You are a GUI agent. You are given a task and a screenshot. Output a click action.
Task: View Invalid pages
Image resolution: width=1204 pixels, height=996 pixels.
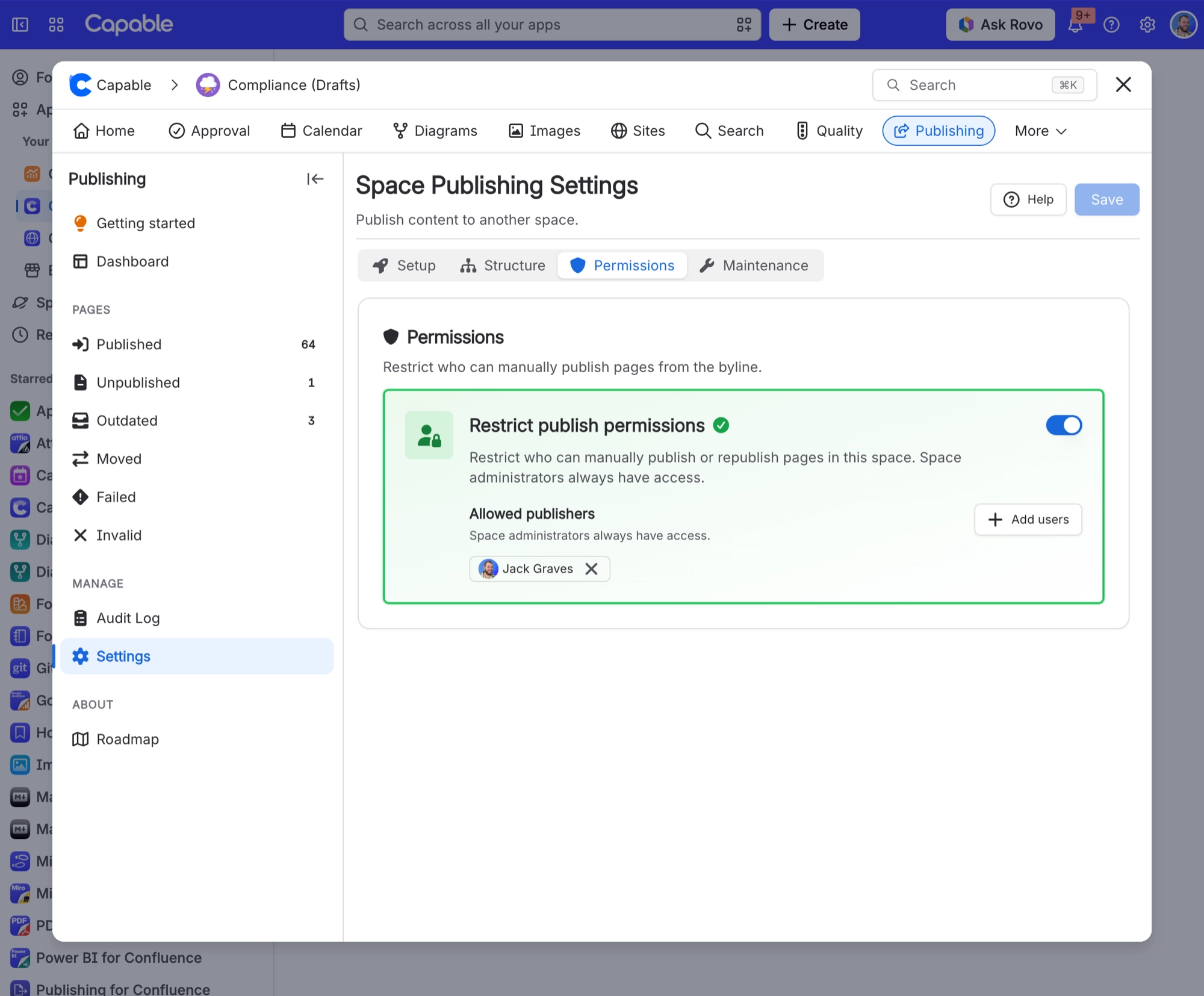click(196, 535)
